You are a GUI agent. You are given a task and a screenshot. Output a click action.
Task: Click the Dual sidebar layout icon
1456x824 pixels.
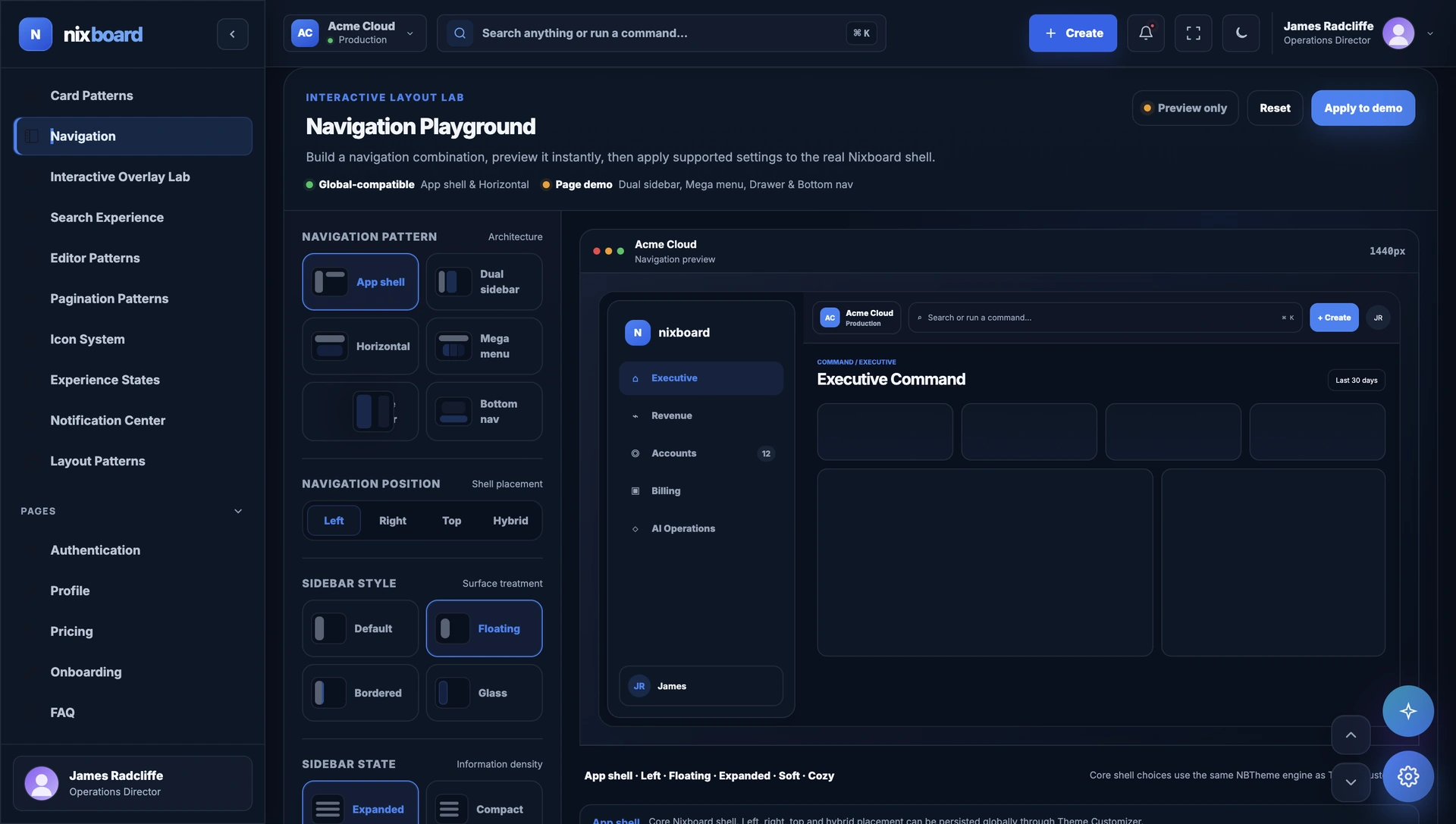[453, 282]
